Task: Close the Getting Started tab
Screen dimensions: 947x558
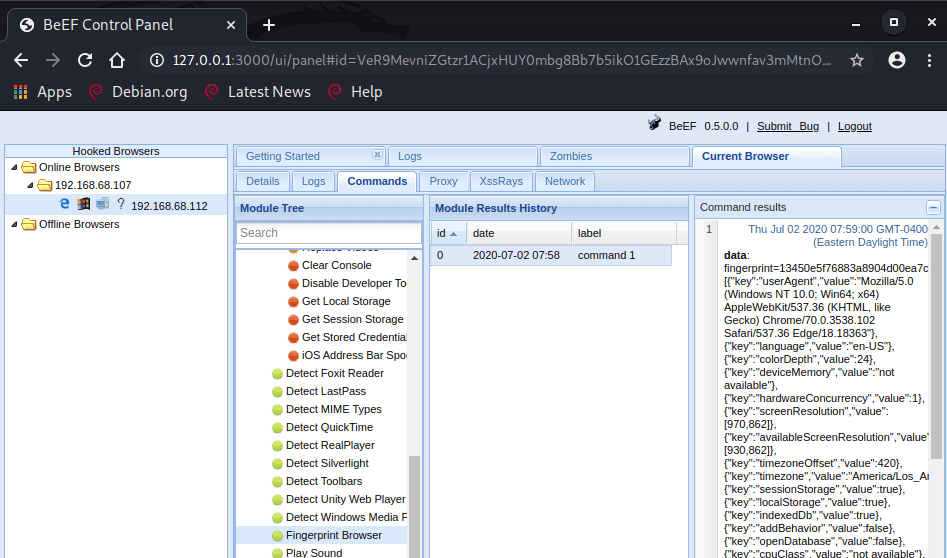Action: (x=377, y=155)
